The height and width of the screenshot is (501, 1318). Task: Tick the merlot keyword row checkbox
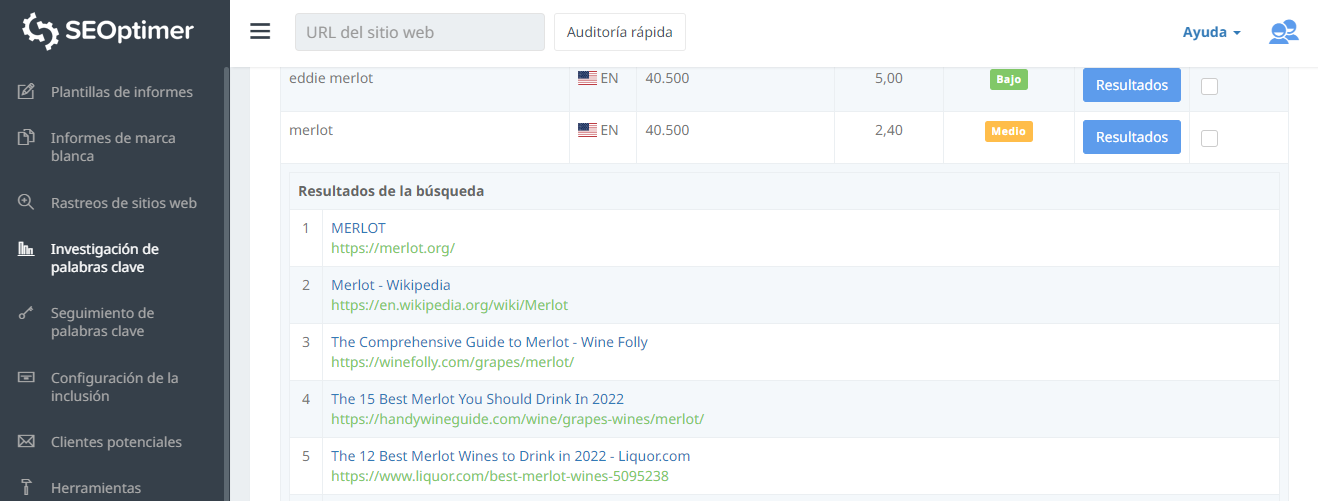click(1209, 138)
